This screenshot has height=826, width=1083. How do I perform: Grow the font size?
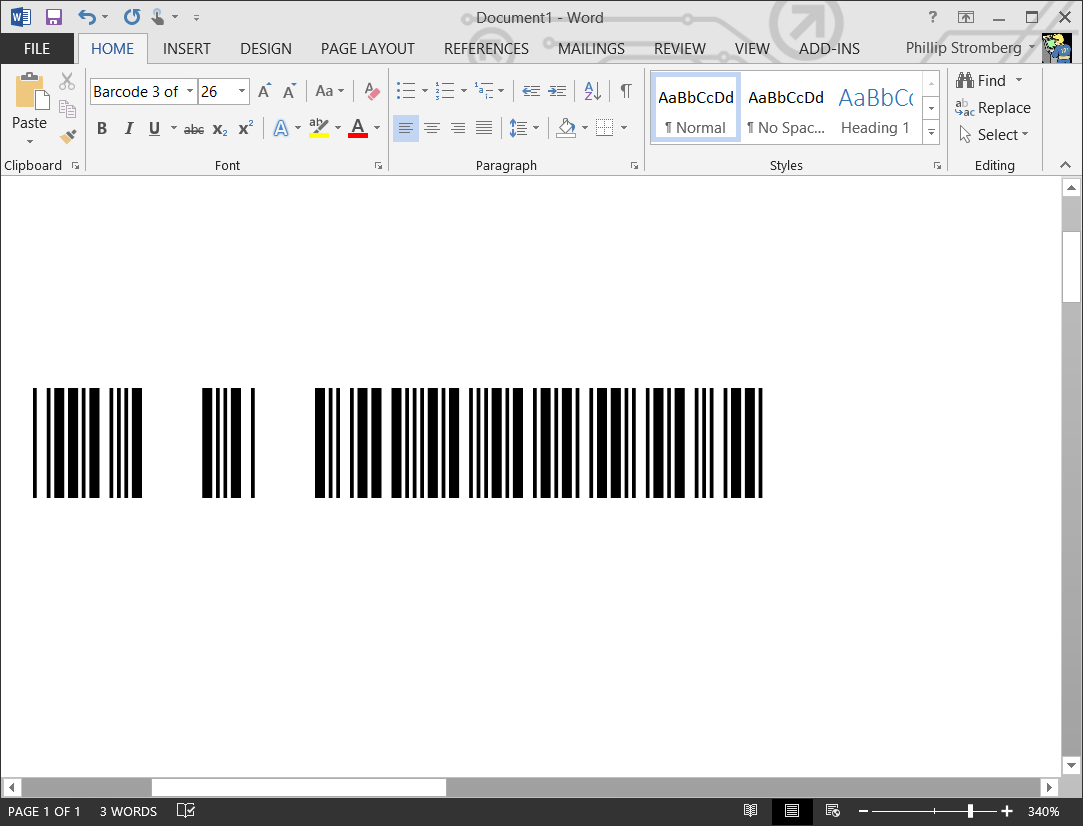(265, 91)
